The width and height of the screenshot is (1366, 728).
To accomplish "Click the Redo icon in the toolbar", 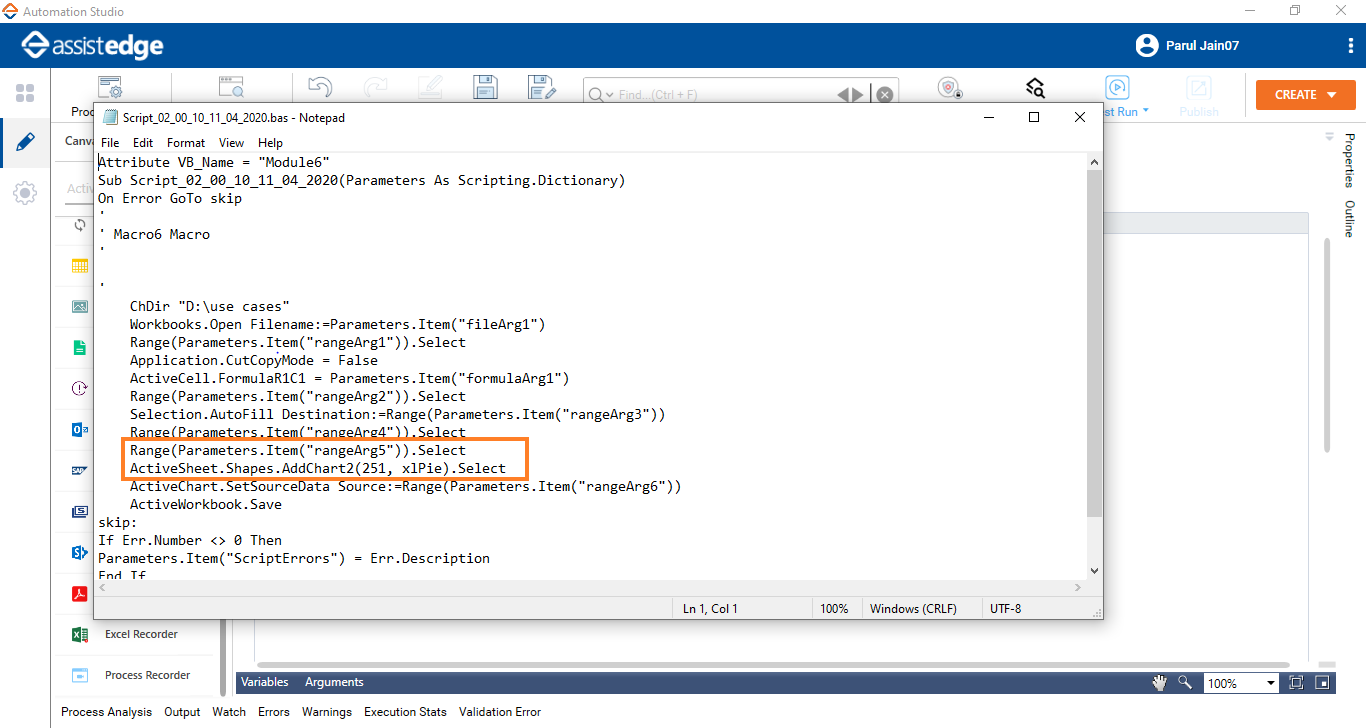I will (x=375, y=87).
